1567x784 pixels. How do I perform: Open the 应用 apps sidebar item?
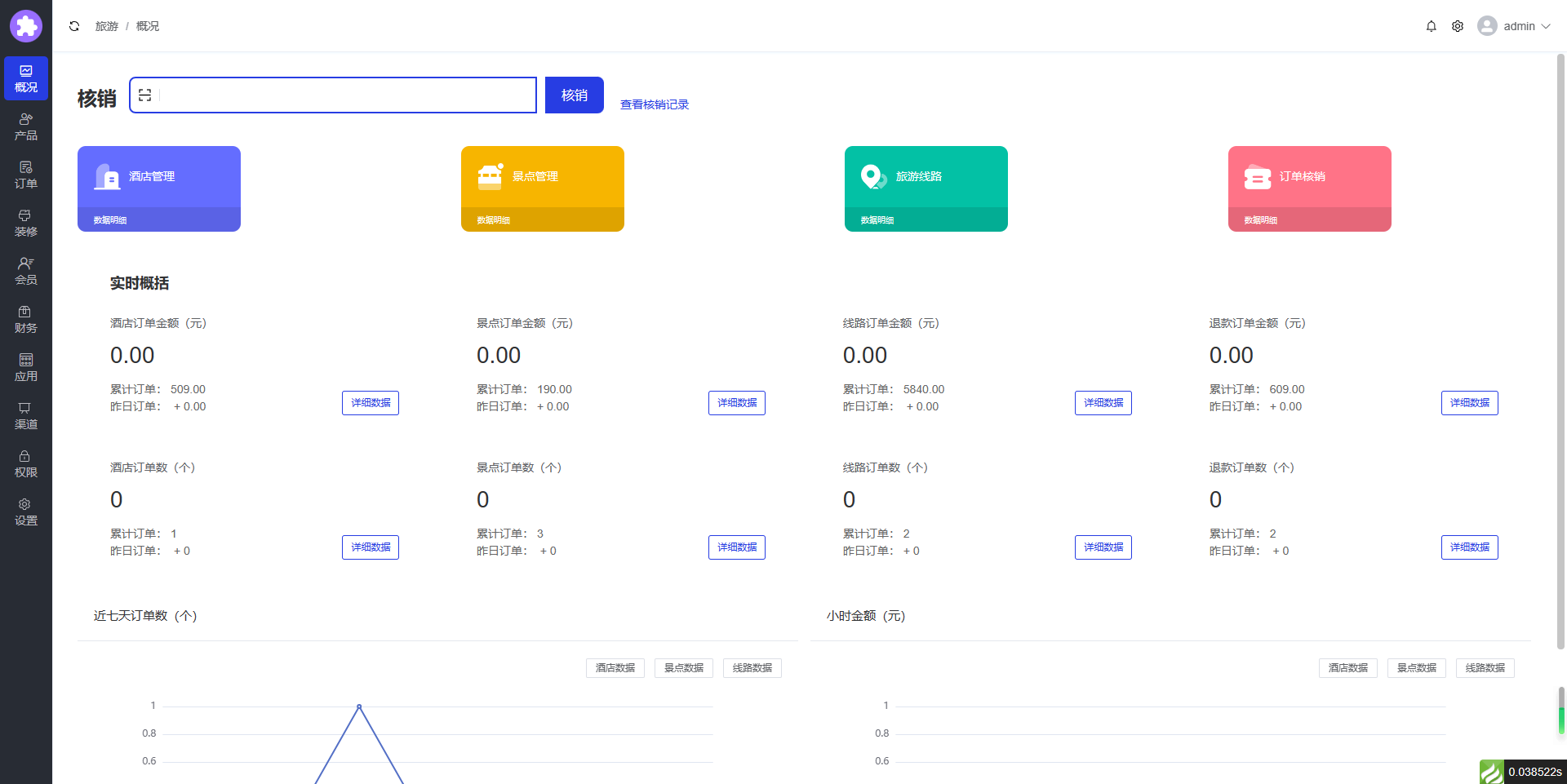pos(26,367)
